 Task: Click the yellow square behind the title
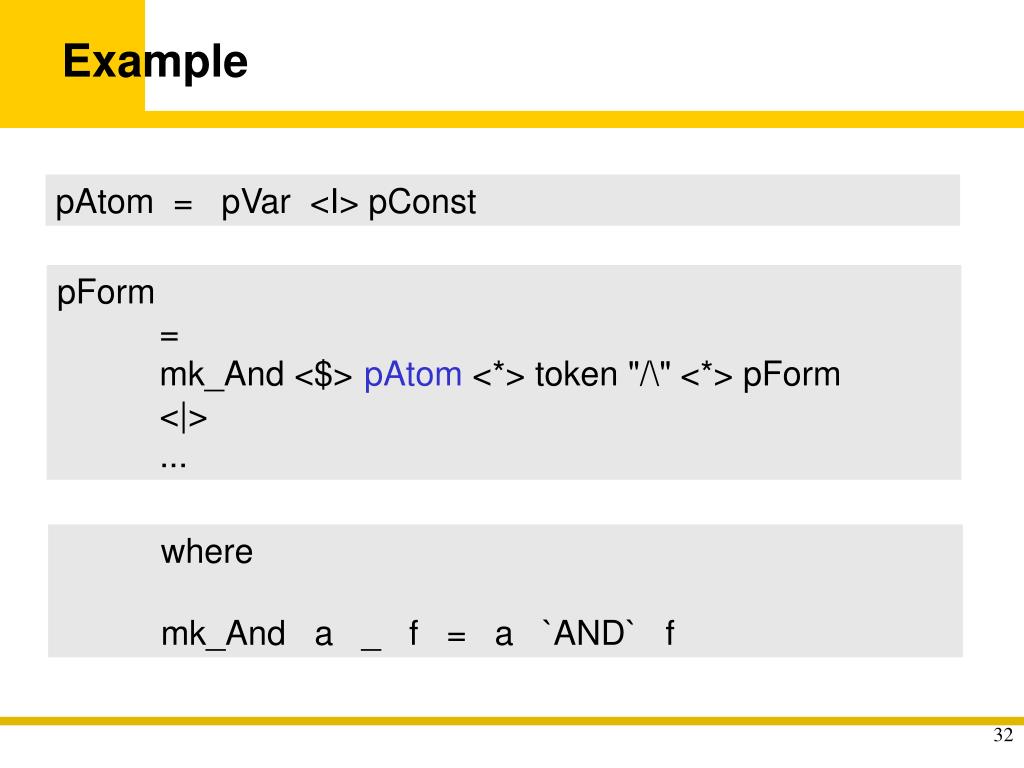coord(72,56)
